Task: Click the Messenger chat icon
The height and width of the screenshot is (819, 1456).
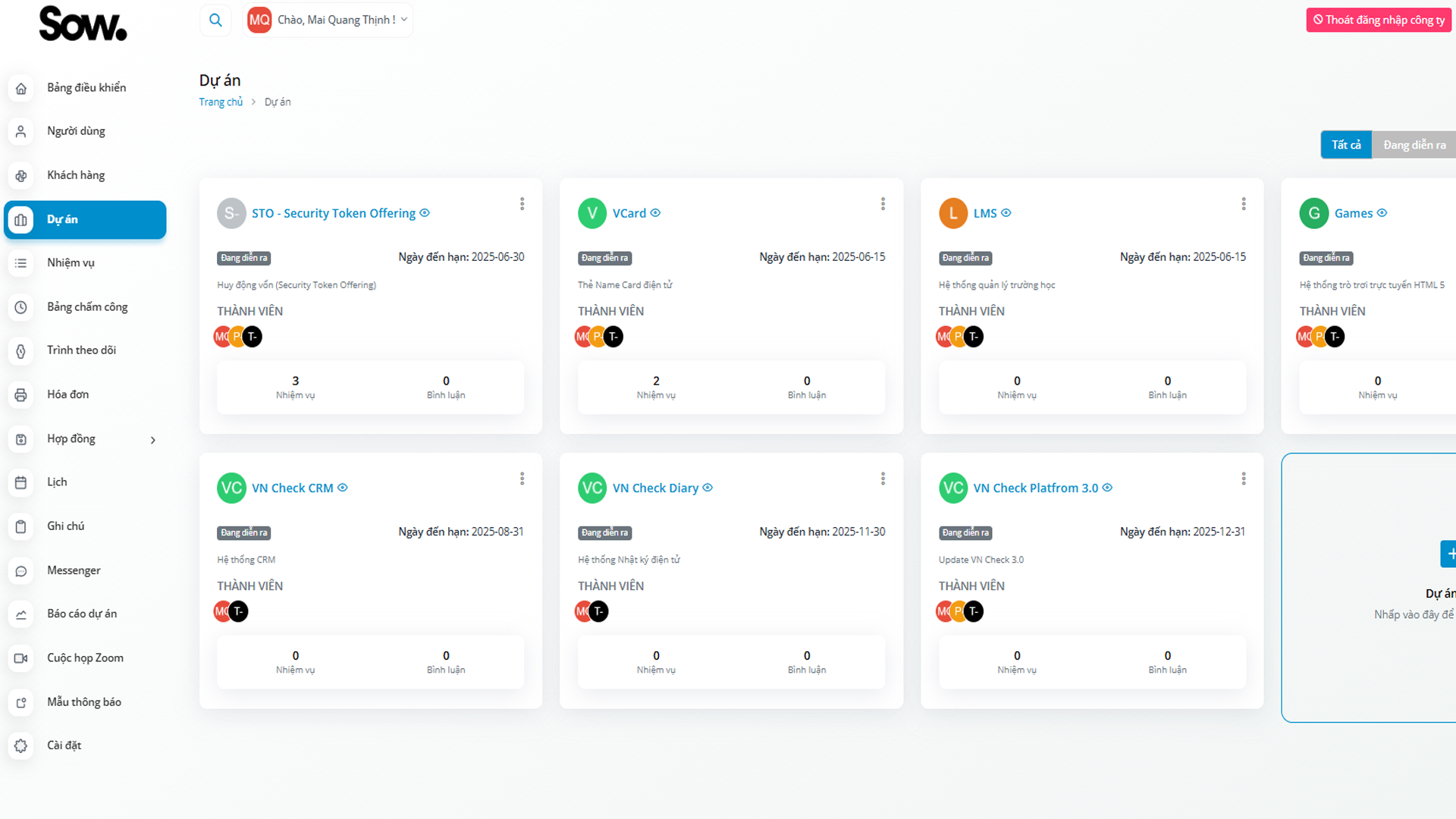Action: 21,571
